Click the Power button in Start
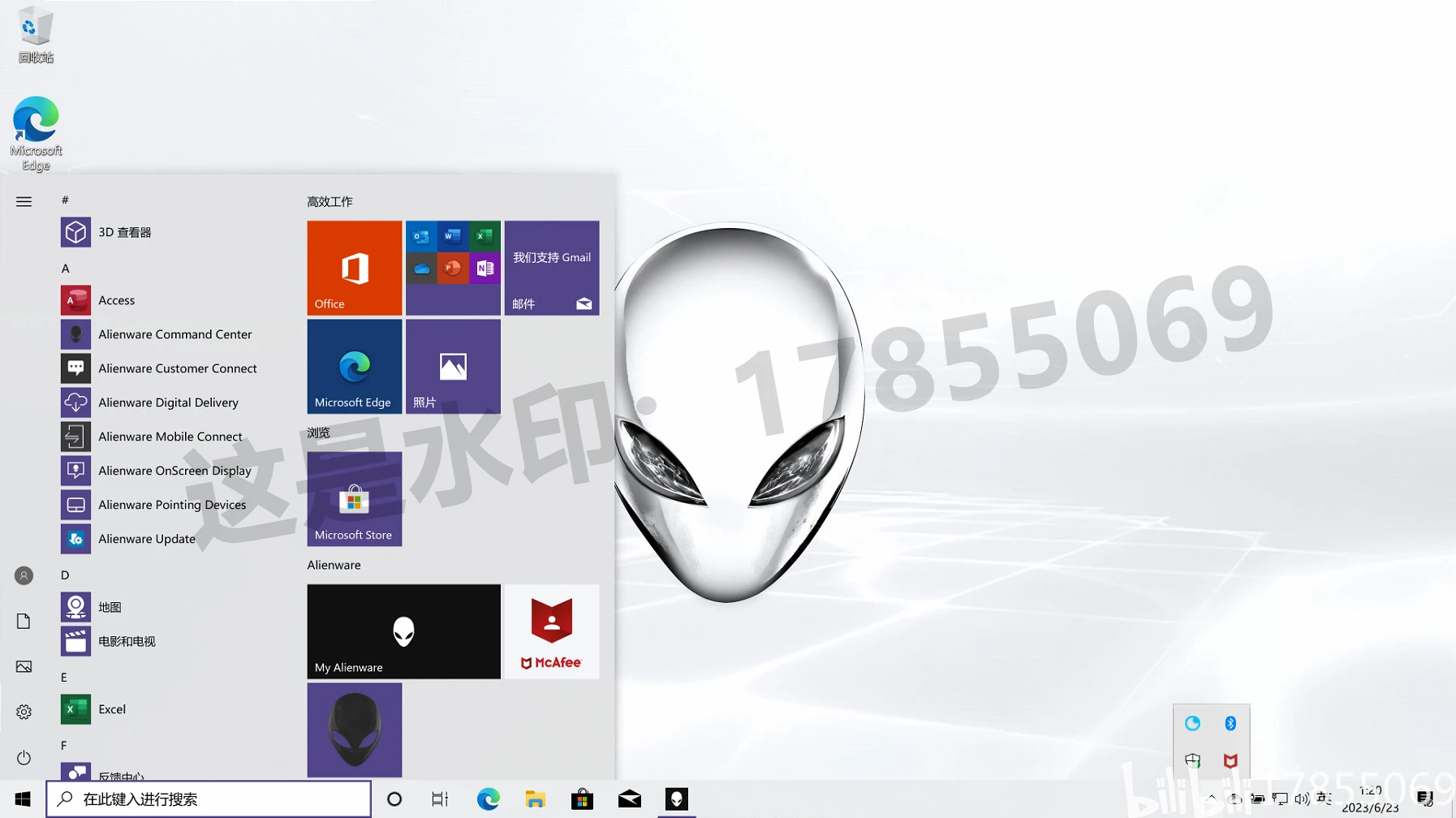 [x=24, y=757]
